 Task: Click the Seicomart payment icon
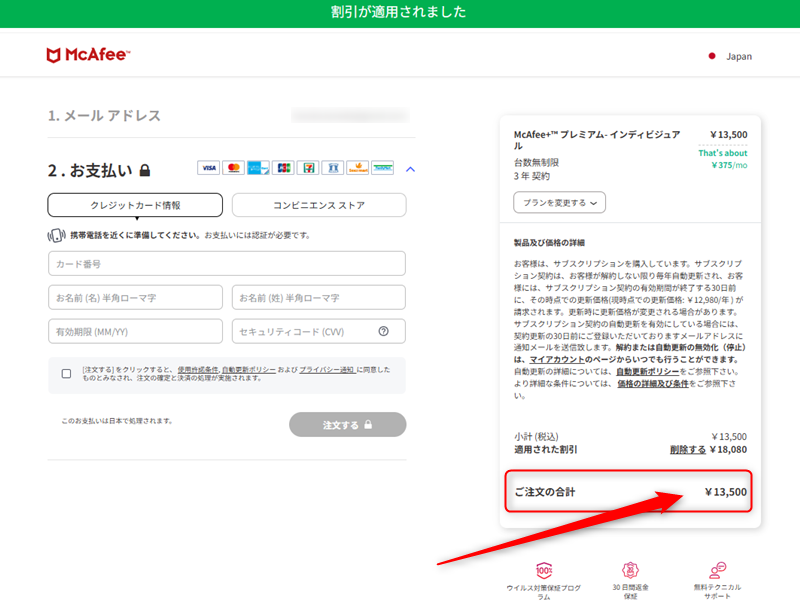(358, 168)
